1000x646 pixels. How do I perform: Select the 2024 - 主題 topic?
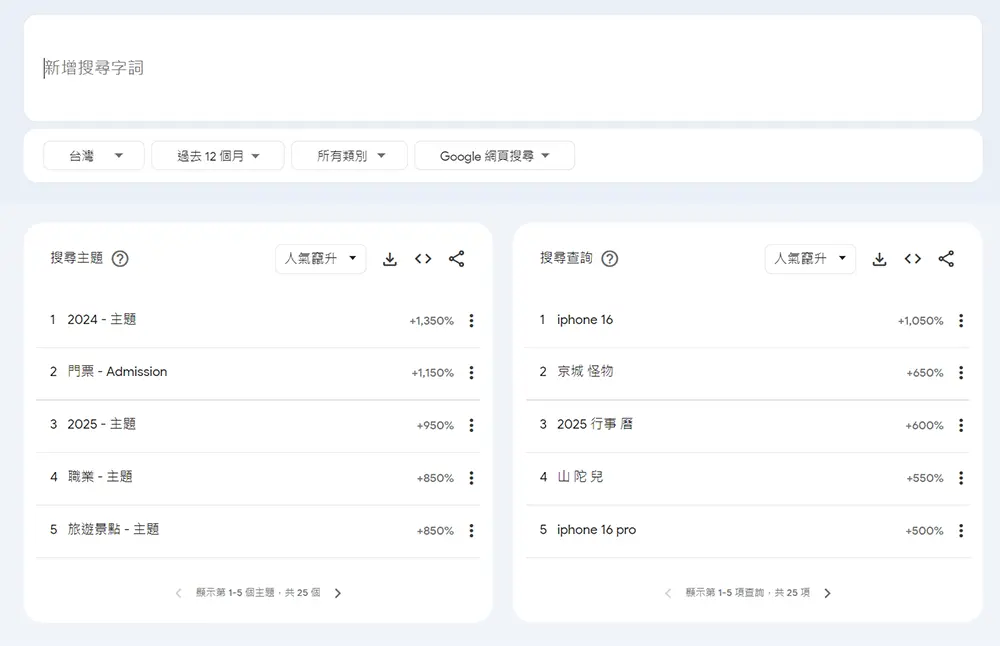[x=102, y=319]
